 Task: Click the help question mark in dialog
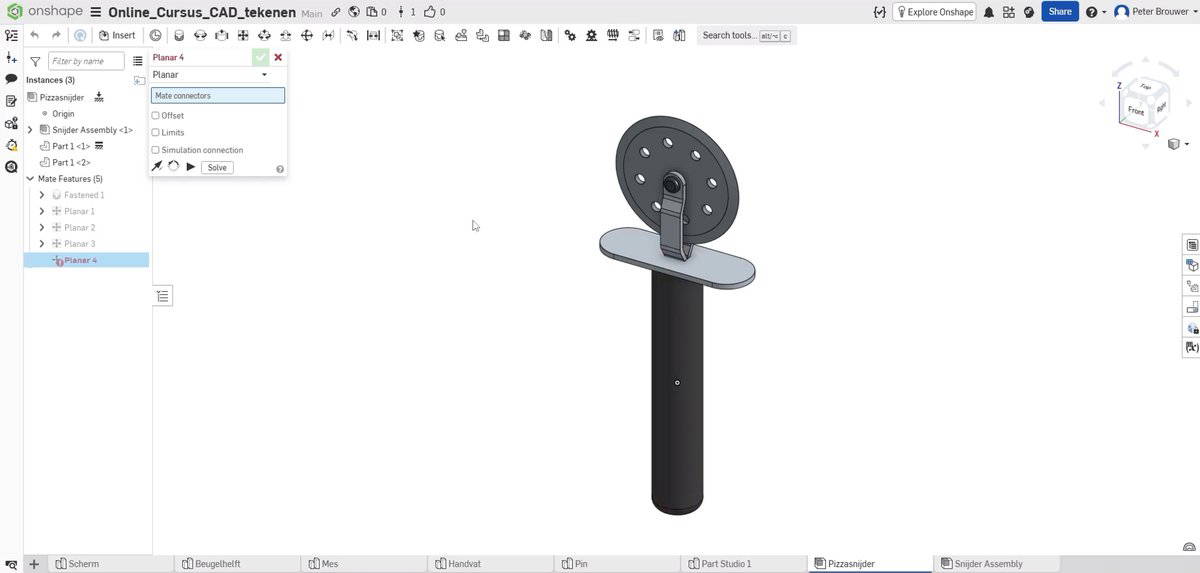click(279, 169)
